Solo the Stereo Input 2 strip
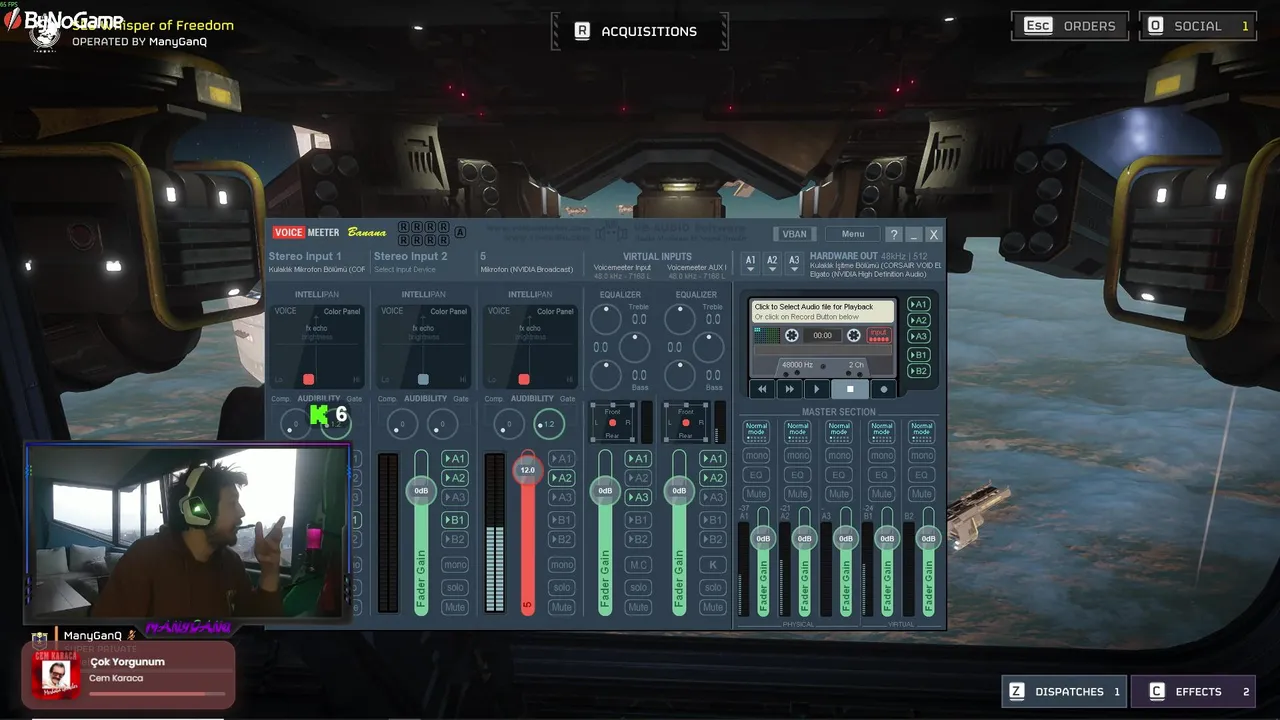 coord(455,587)
